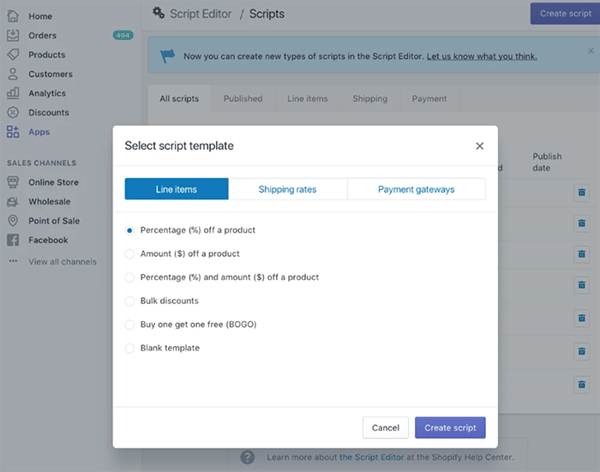
Task: Open the Payment scripts tab
Action: [429, 99]
